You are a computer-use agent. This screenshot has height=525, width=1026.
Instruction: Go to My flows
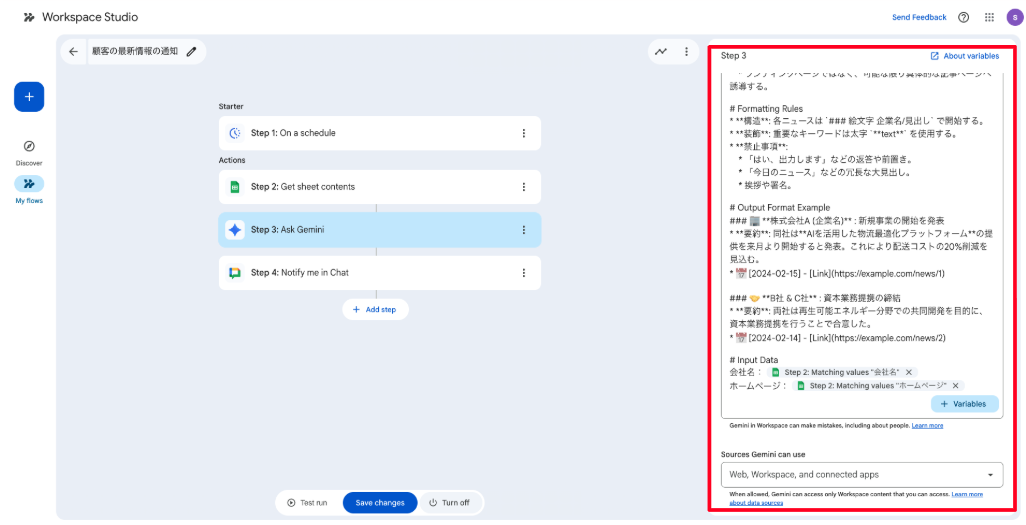point(29,184)
